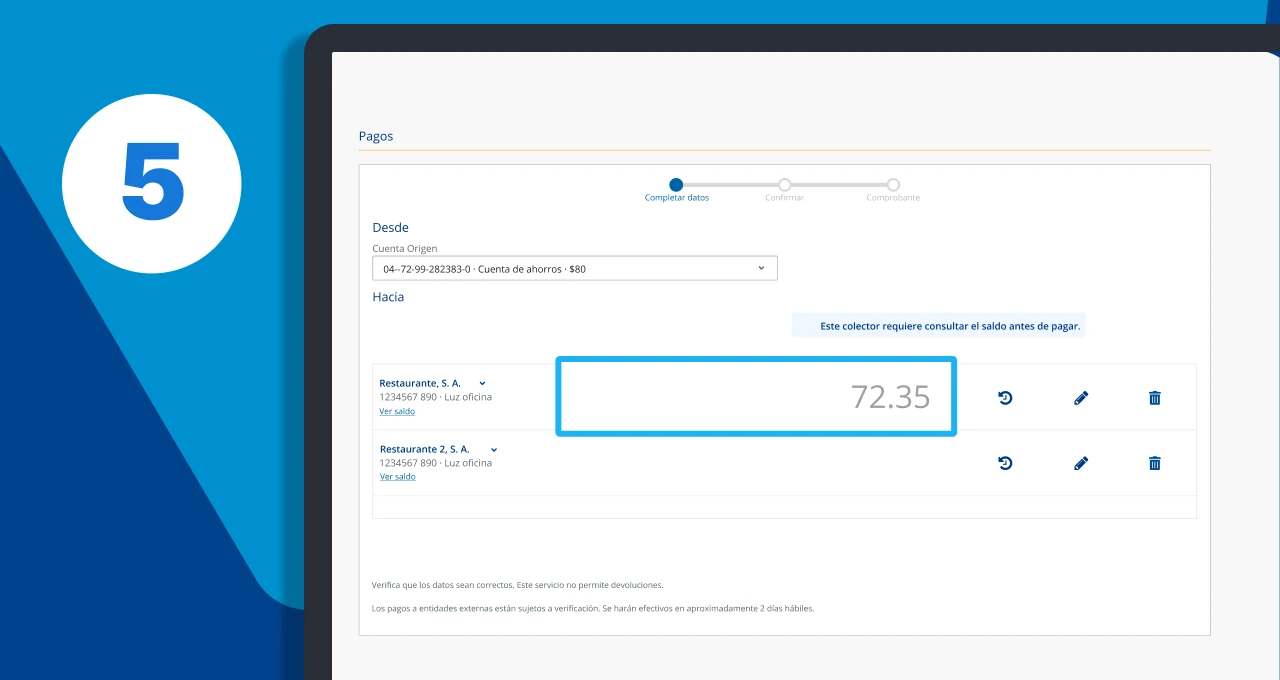Click the amount field showing 72.35

point(756,397)
